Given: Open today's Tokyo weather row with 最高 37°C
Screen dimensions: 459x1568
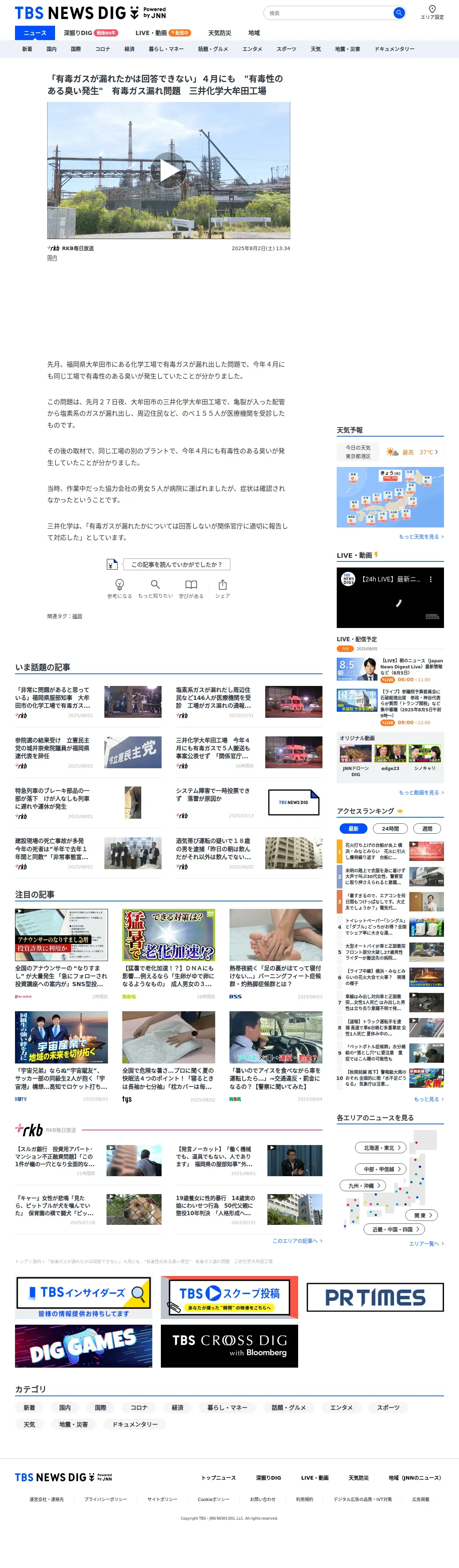Looking at the screenshot, I should (x=390, y=452).
